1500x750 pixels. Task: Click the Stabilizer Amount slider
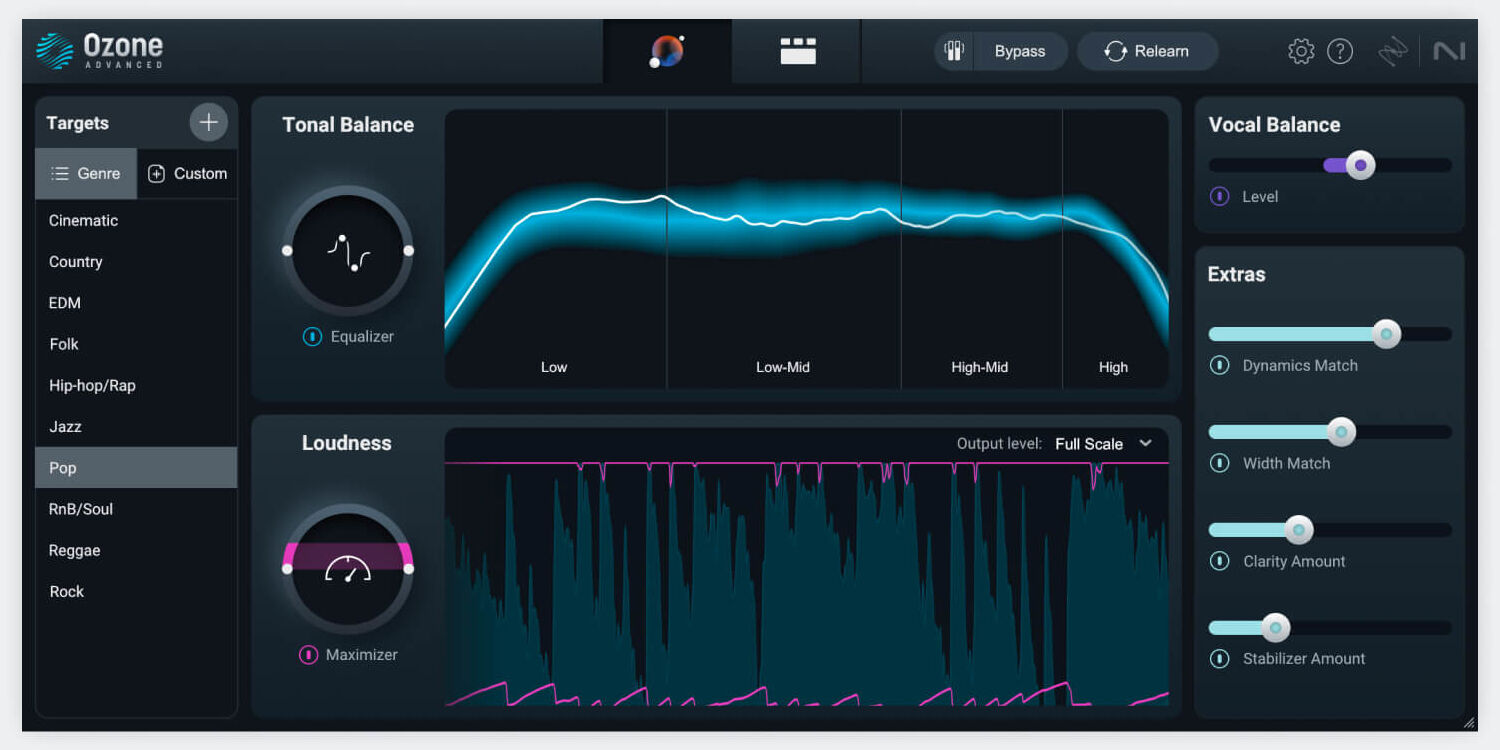pyautogui.click(x=1330, y=628)
